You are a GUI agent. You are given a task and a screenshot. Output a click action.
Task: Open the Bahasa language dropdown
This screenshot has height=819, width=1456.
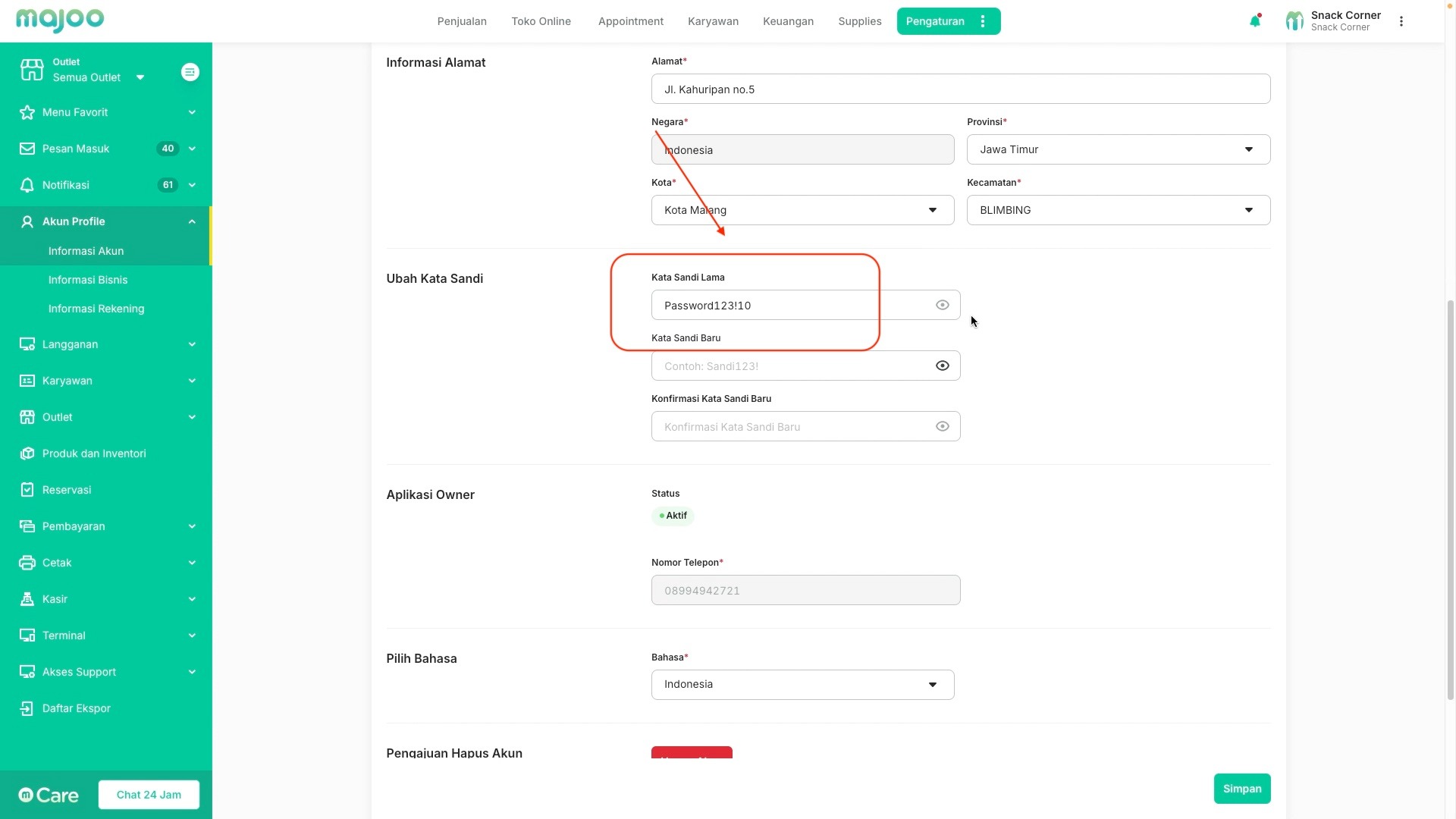(802, 685)
